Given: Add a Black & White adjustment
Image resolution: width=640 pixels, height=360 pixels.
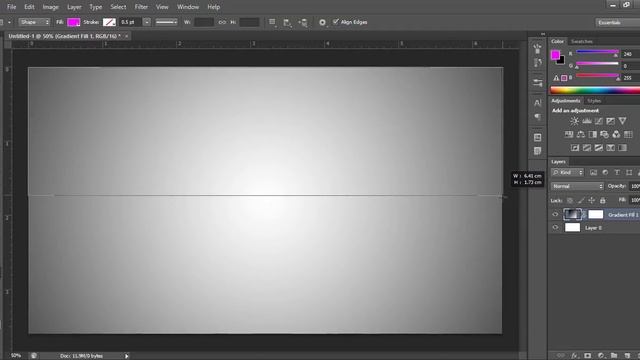Looking at the screenshot, I should [592, 134].
